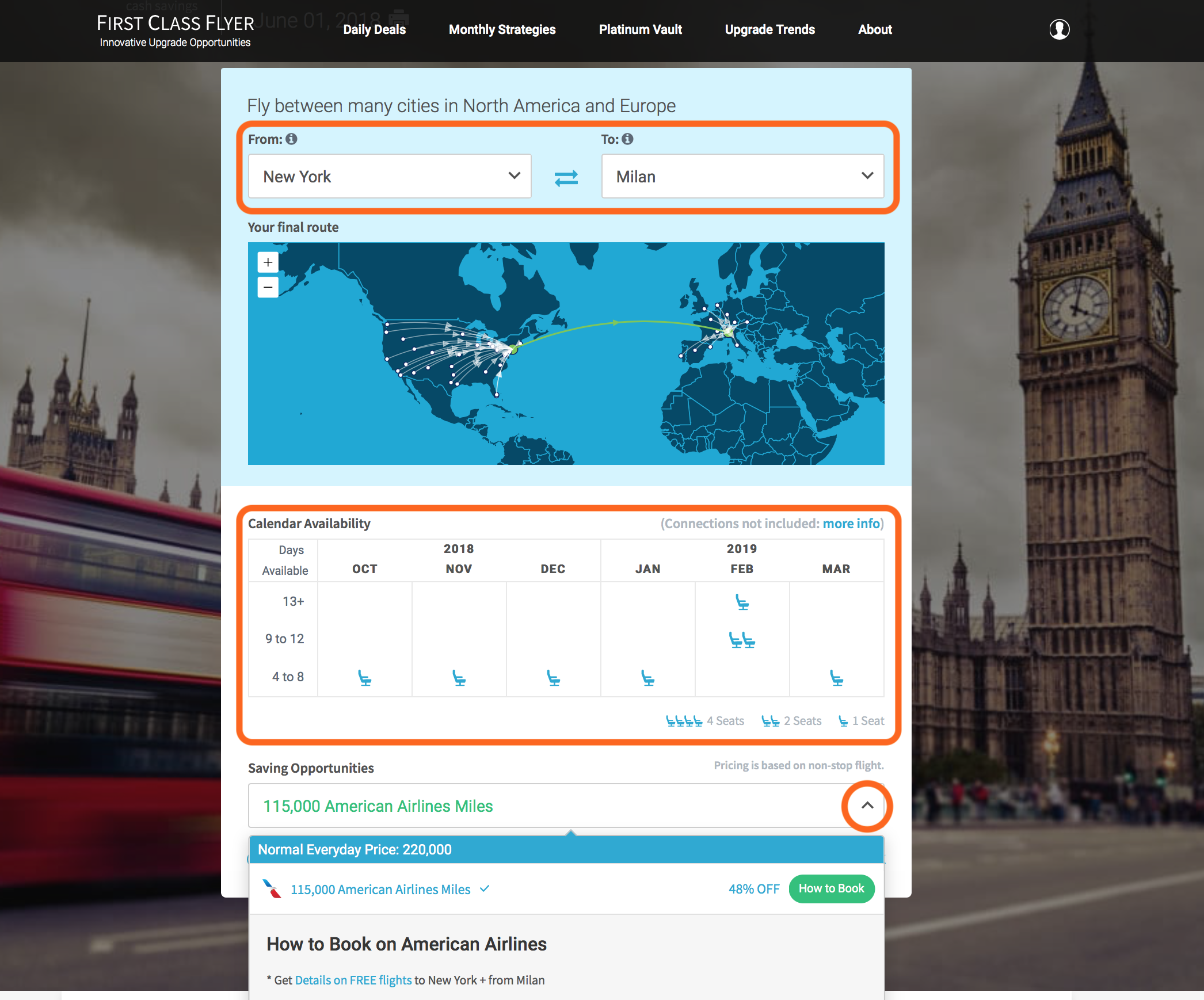
Task: Zoom in on the route map
Action: [268, 262]
